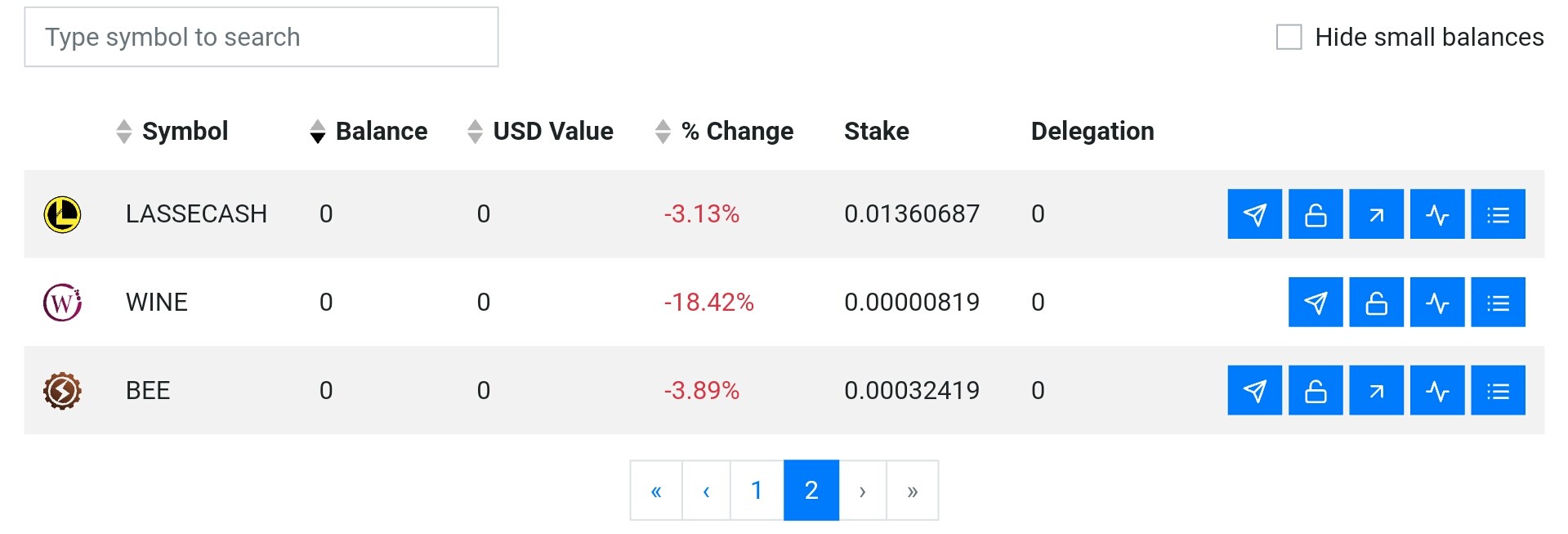Open the chart pulse icon for WINE
The image size is (1568, 534).
click(x=1437, y=303)
